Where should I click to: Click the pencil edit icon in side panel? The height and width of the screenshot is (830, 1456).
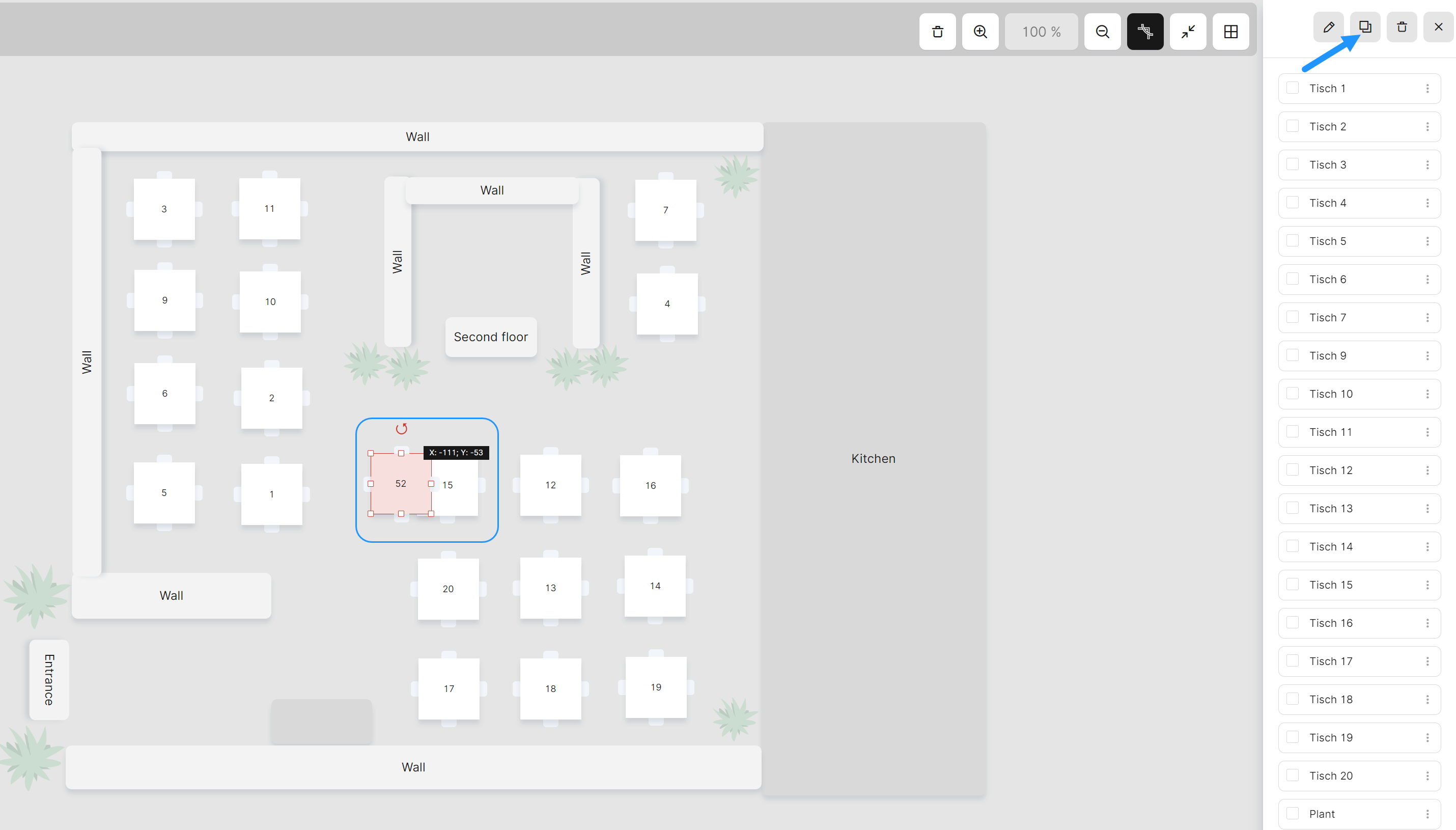tap(1328, 27)
